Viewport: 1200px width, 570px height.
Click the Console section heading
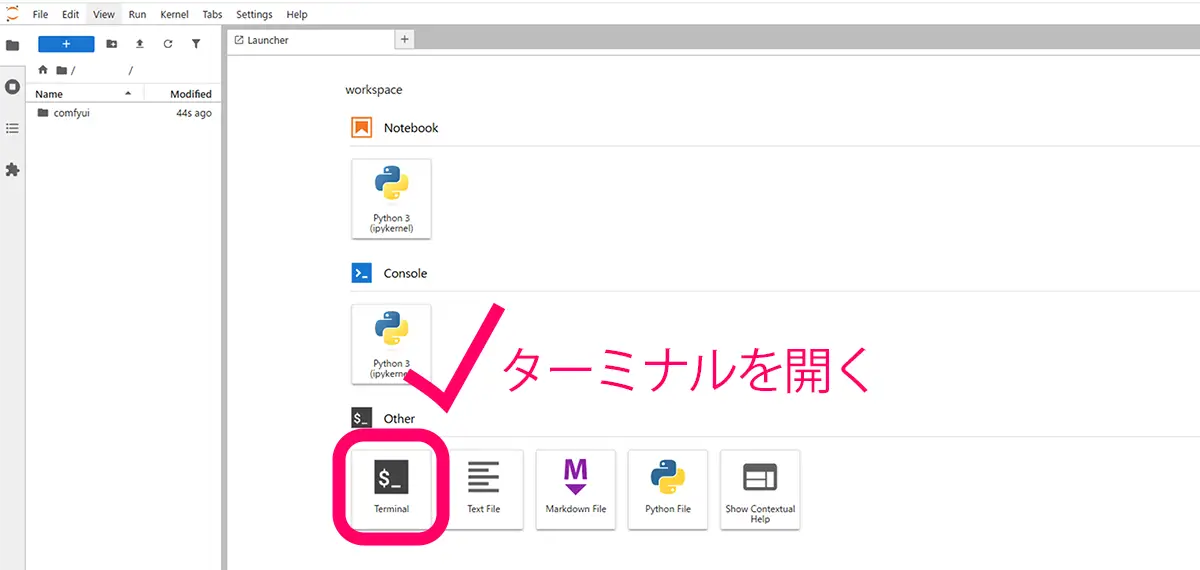[405, 273]
